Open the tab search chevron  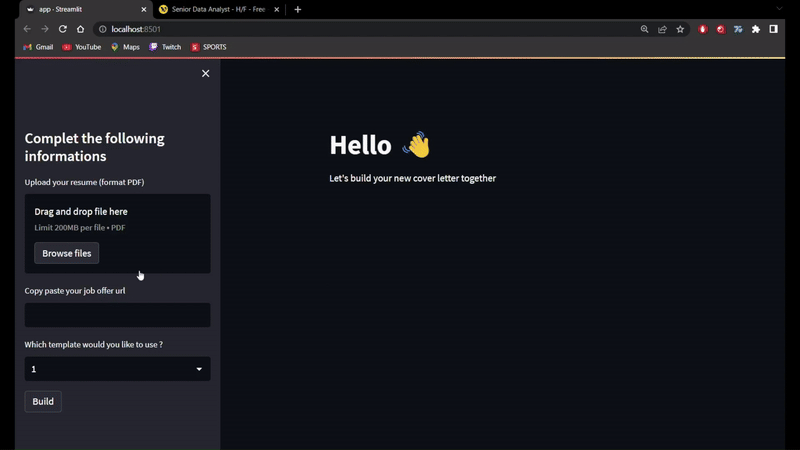[779, 9]
